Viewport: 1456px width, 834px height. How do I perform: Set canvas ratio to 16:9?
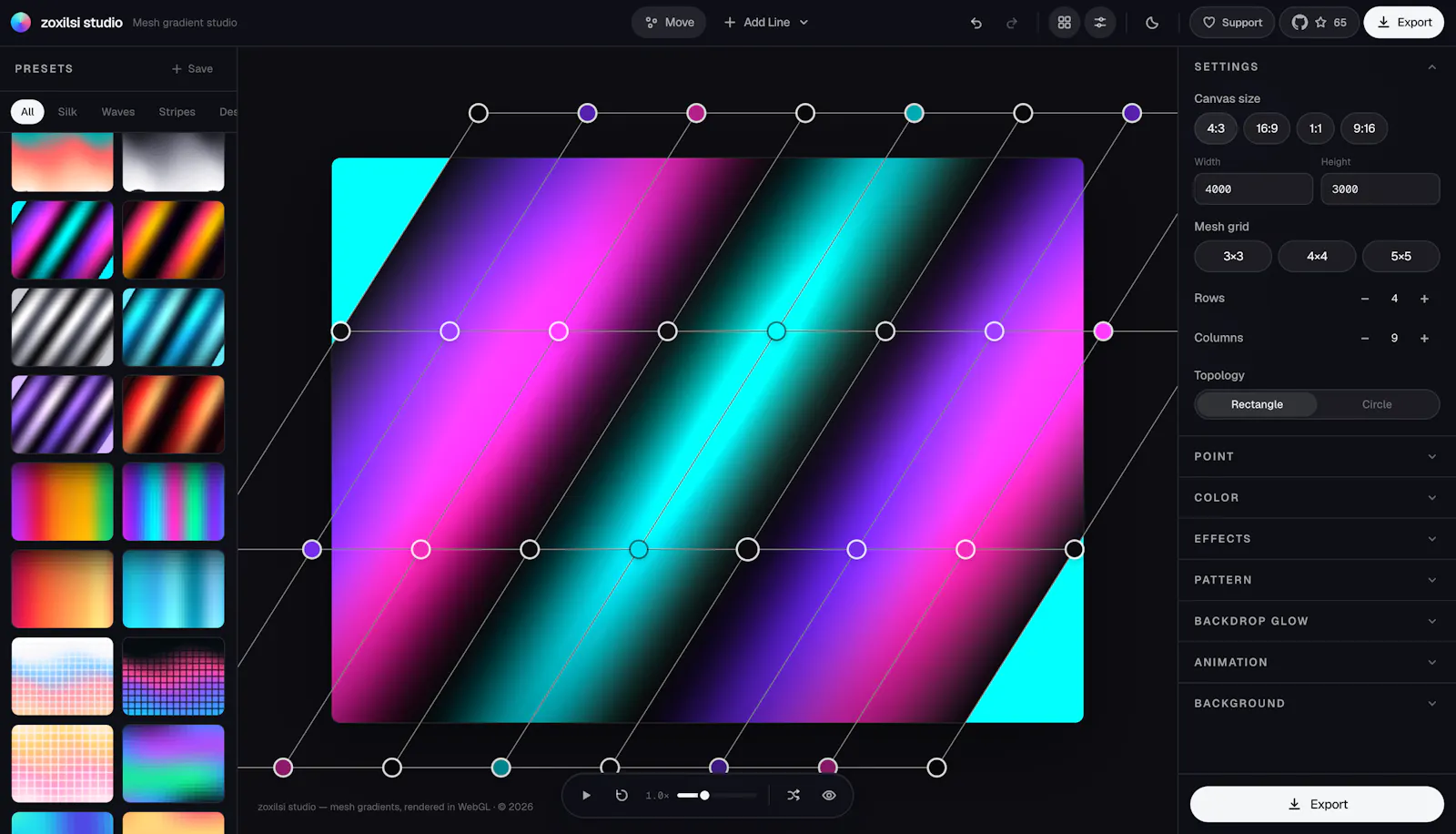point(1267,128)
